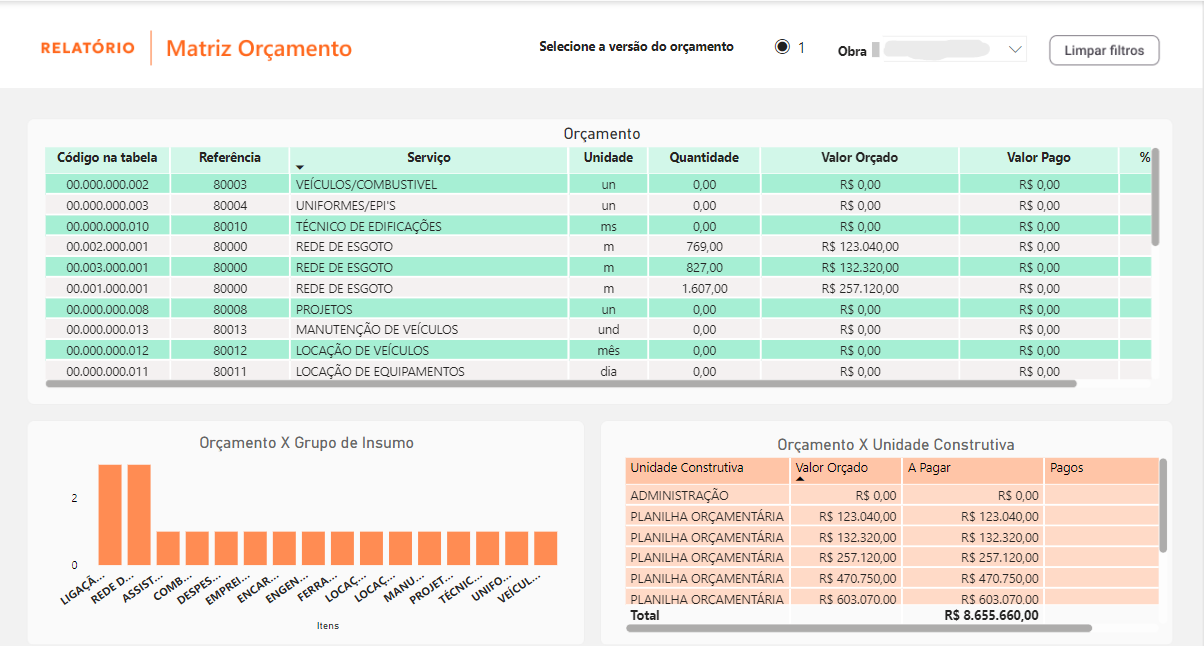This screenshot has width=1204, height=646.
Task: Click the Matriz Orçamento report title
Action: point(257,47)
